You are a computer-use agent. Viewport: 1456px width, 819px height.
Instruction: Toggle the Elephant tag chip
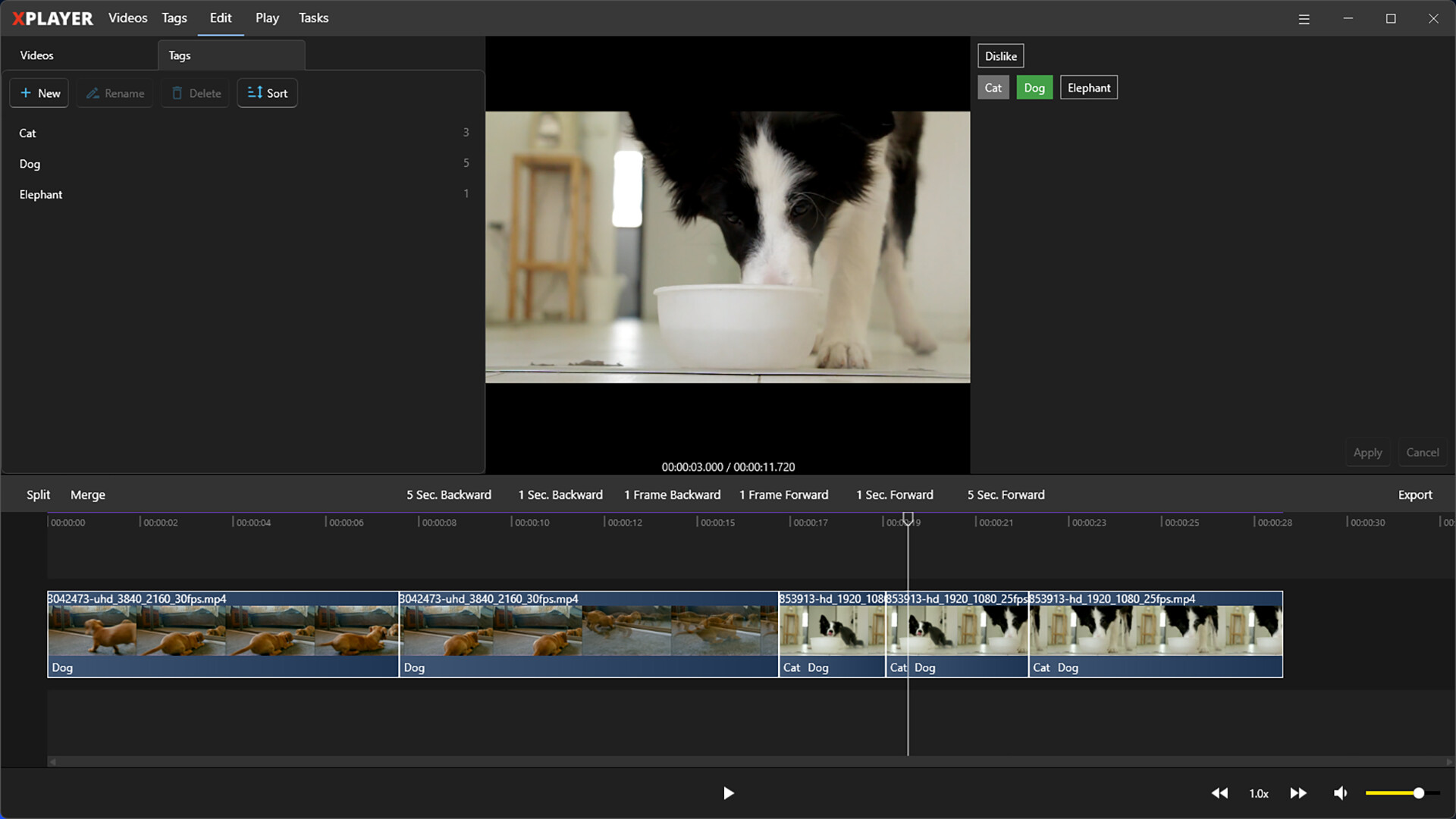[1089, 88]
